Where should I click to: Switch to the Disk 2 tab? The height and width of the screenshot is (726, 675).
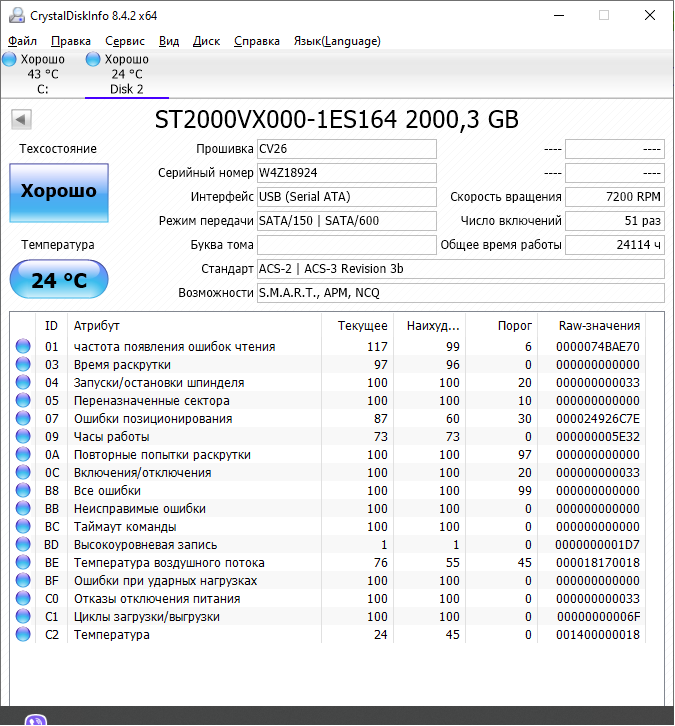coord(126,75)
